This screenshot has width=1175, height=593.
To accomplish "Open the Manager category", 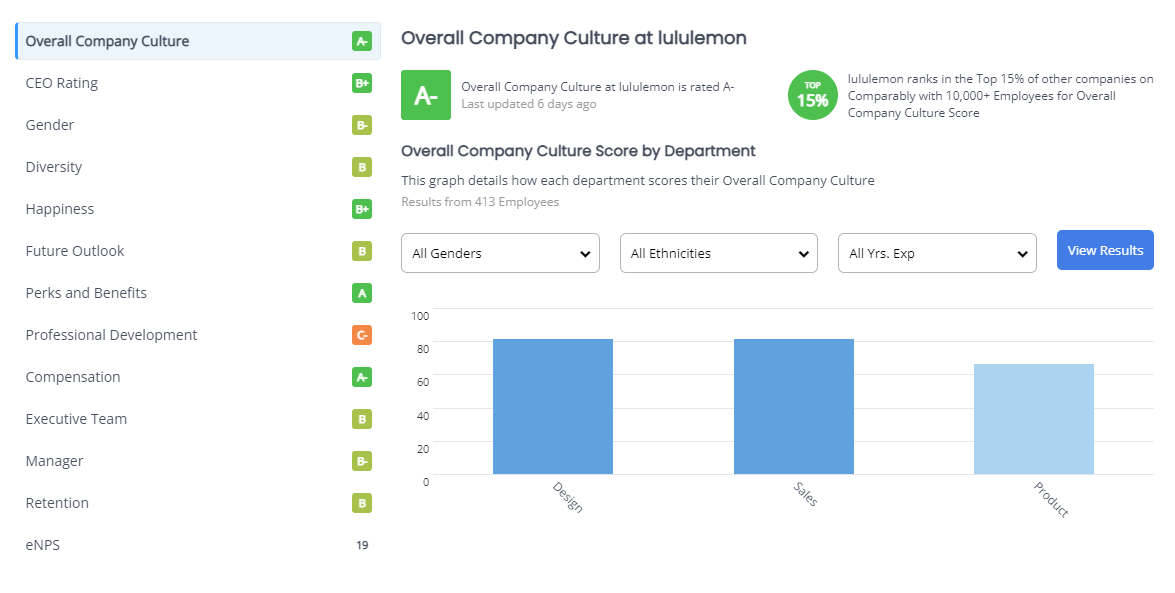I will point(198,461).
